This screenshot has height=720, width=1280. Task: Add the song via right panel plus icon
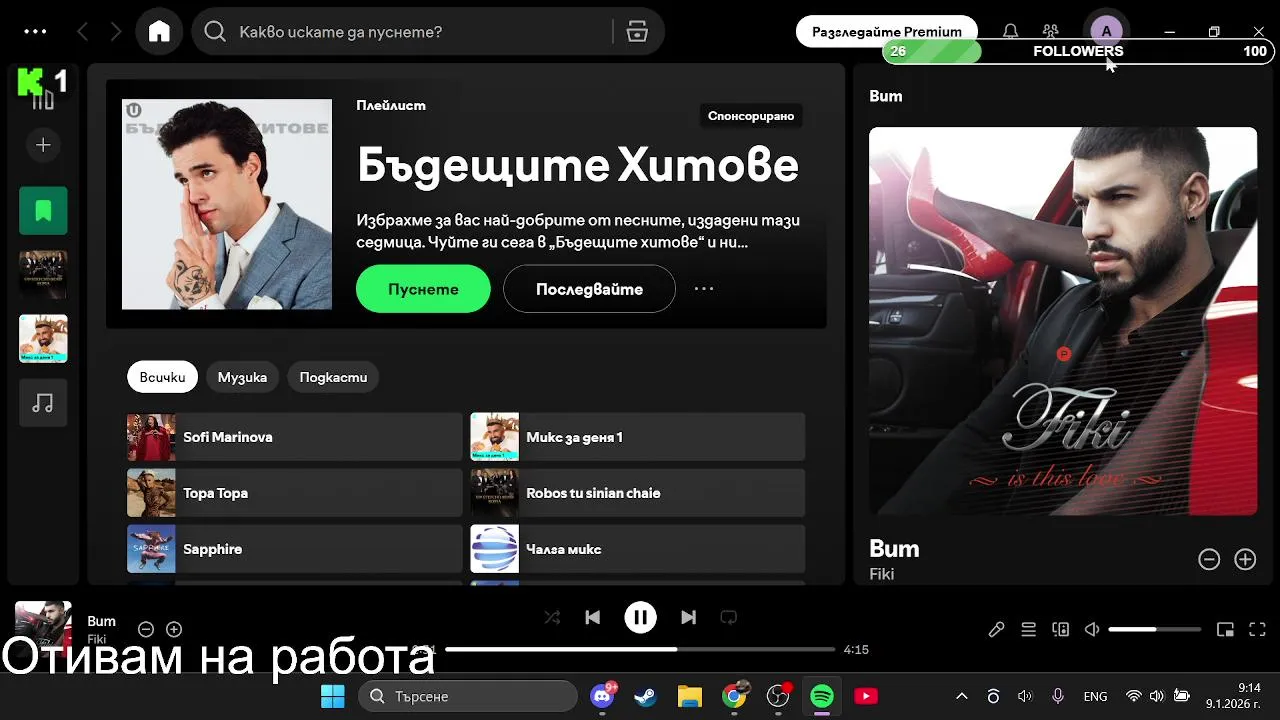click(1245, 560)
